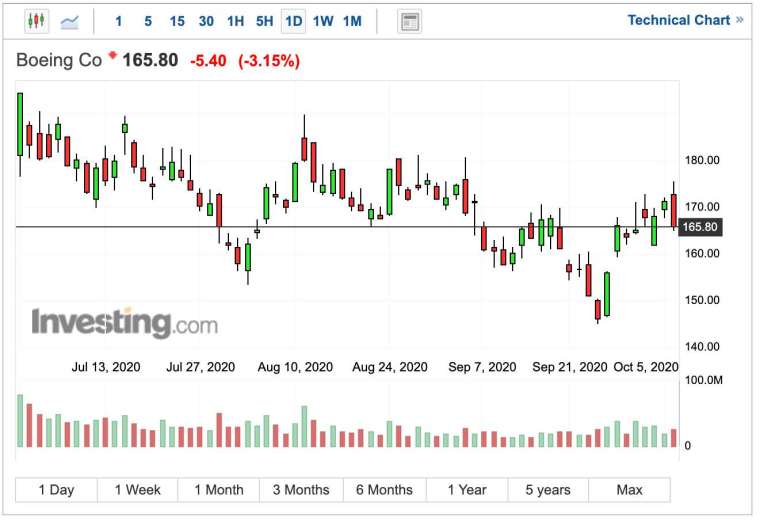Image resolution: width=760 pixels, height=521 pixels.
Task: Select the 1D interval
Action: pos(294,21)
